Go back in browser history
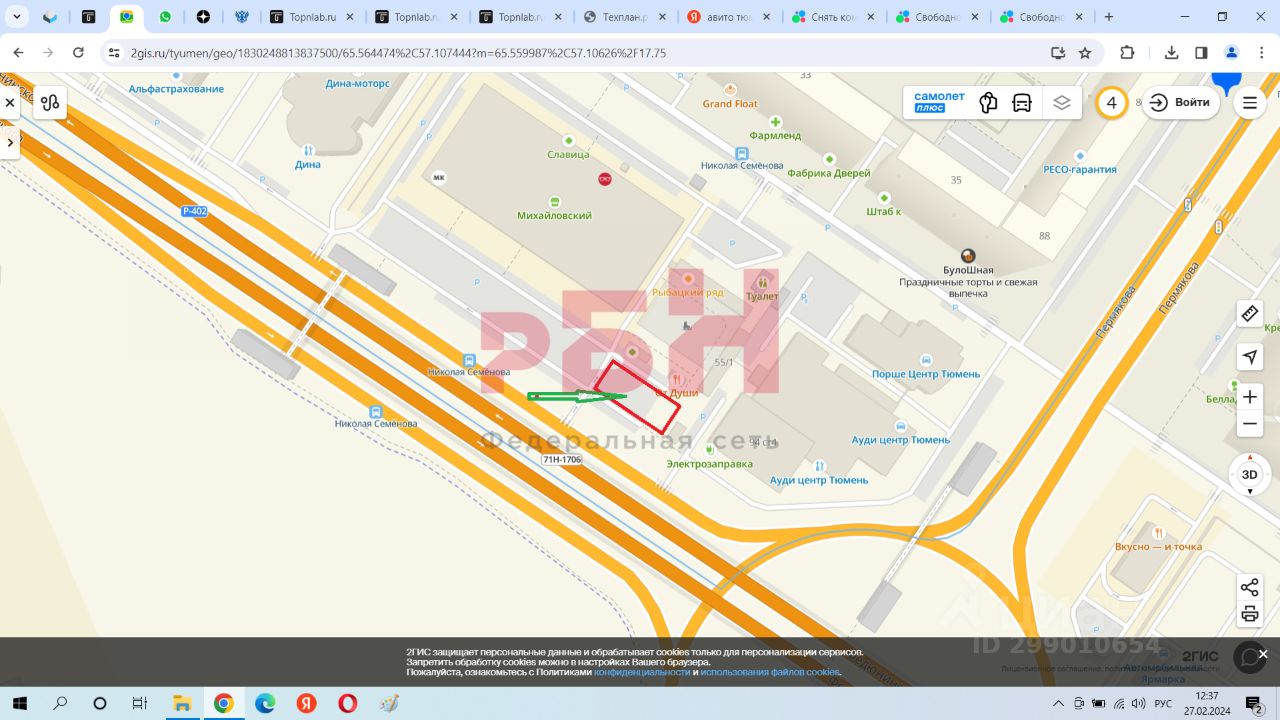 [18, 53]
